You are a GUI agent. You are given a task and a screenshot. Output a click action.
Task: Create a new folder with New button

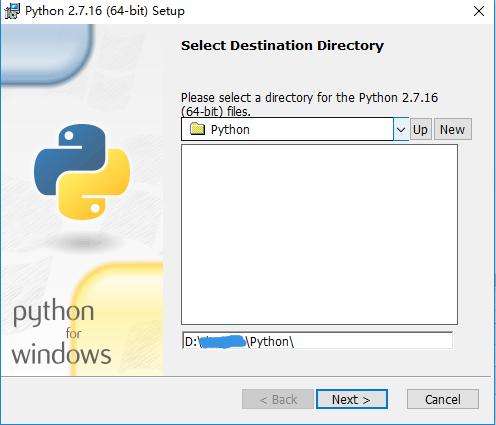tap(453, 129)
